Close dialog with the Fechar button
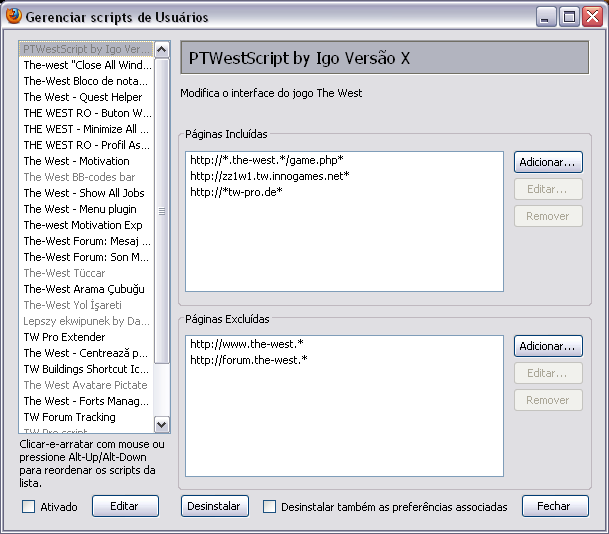The height and width of the screenshot is (534, 609). tap(555, 506)
